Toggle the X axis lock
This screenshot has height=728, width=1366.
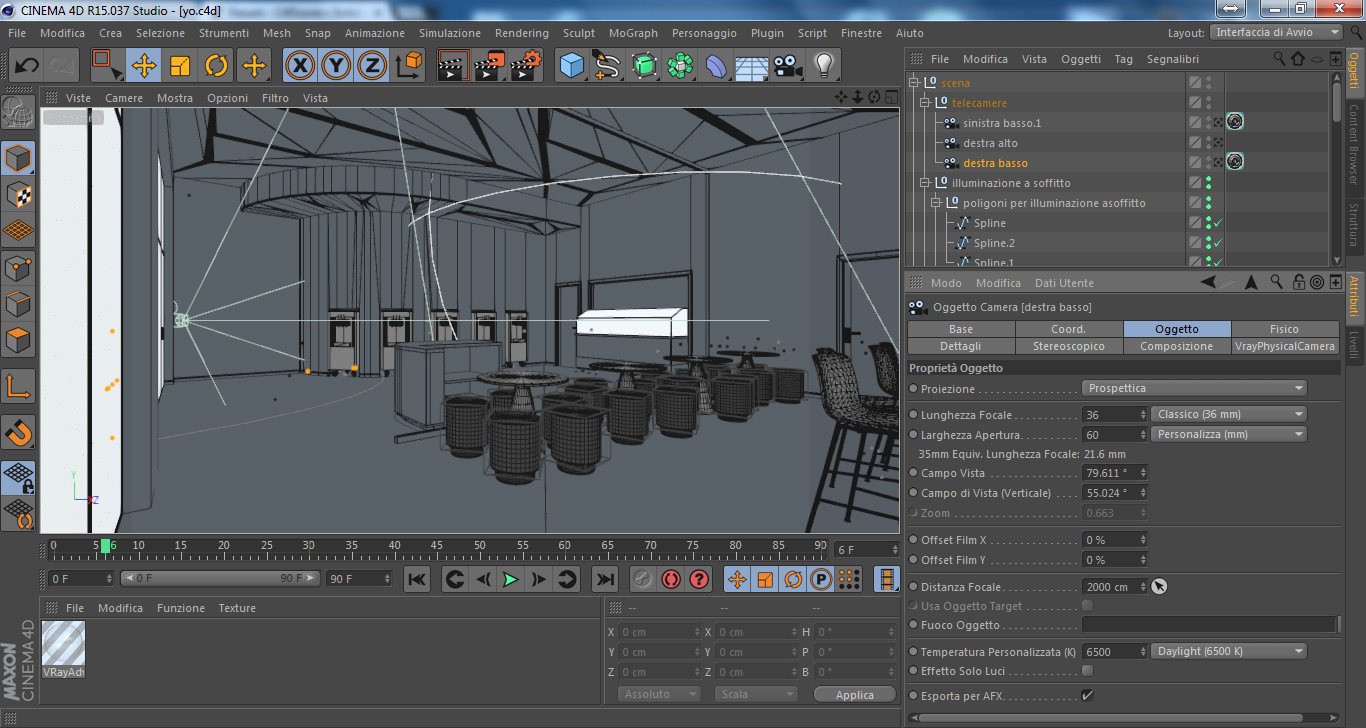pyautogui.click(x=300, y=66)
